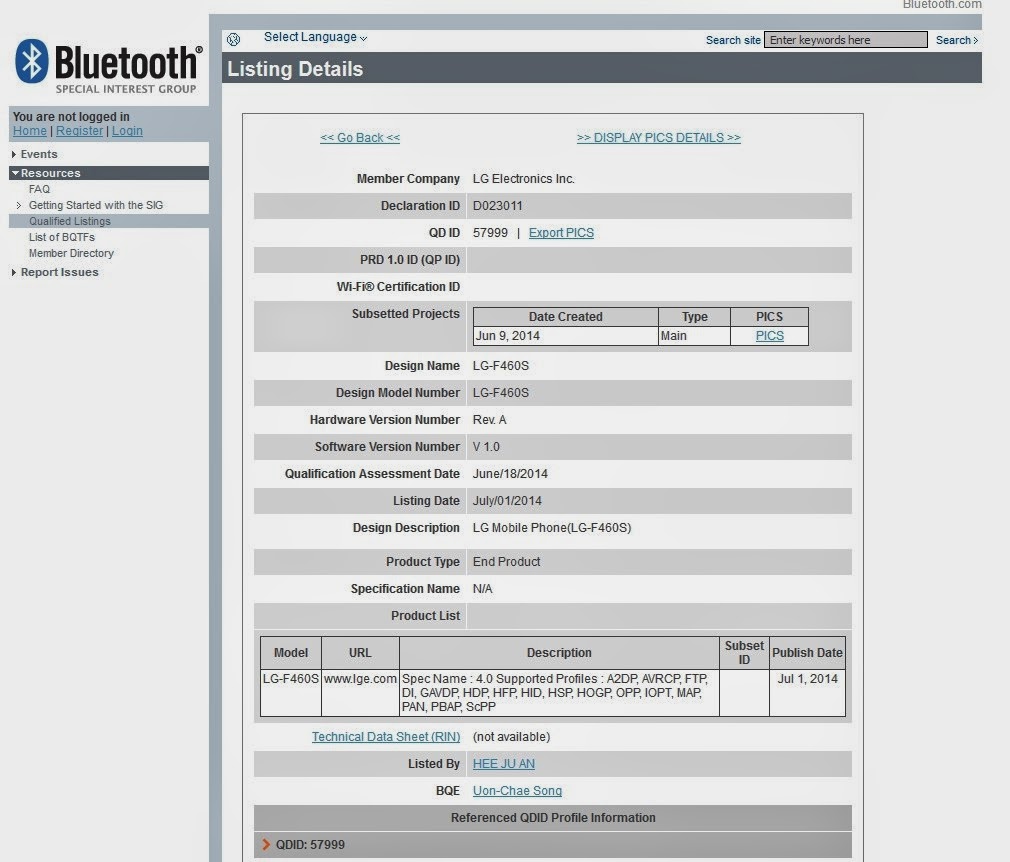The width and height of the screenshot is (1010, 862).
Task: Click the Subset ID column header
Action: (744, 653)
